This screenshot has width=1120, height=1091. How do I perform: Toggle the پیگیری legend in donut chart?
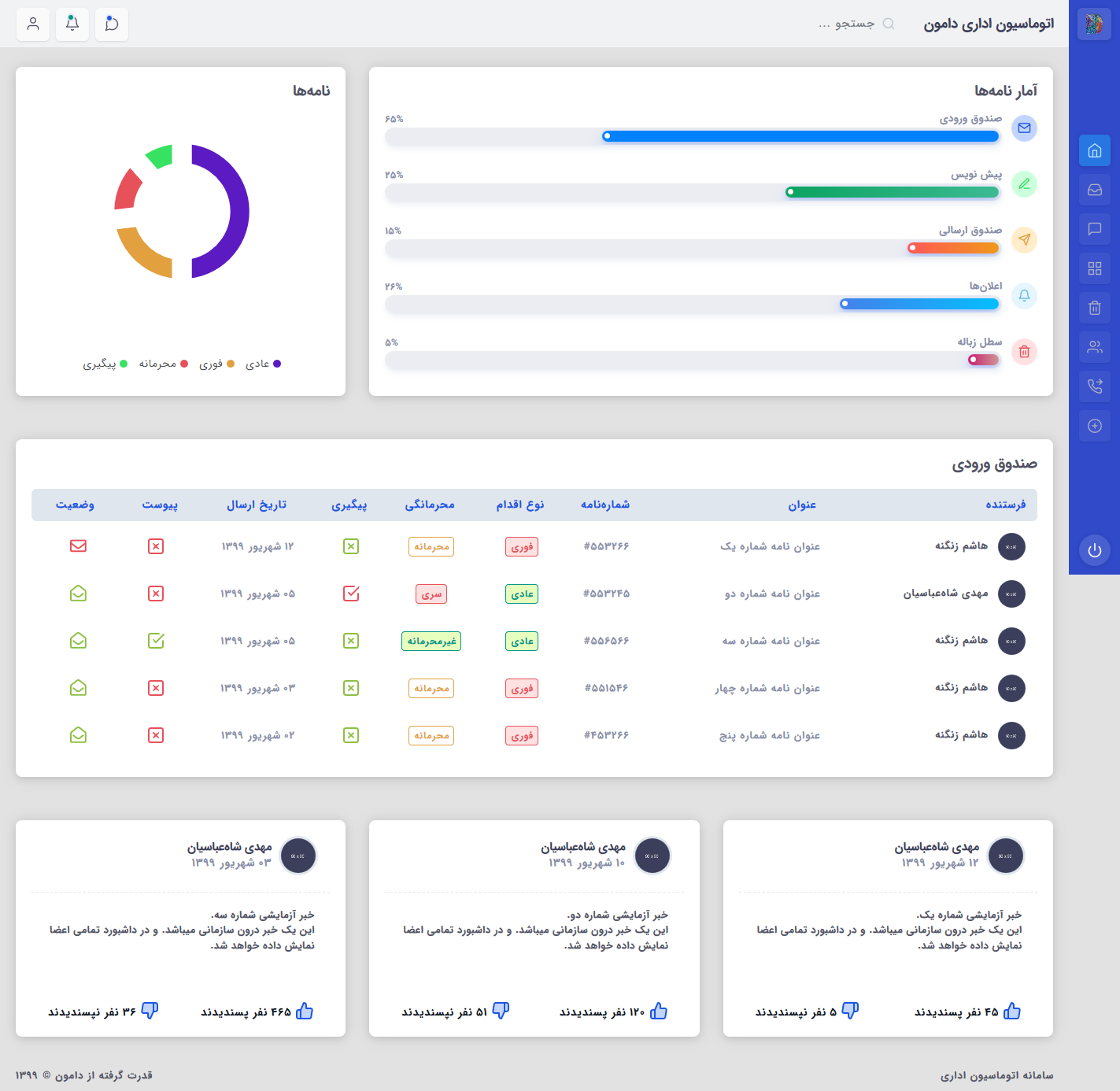pos(105,364)
